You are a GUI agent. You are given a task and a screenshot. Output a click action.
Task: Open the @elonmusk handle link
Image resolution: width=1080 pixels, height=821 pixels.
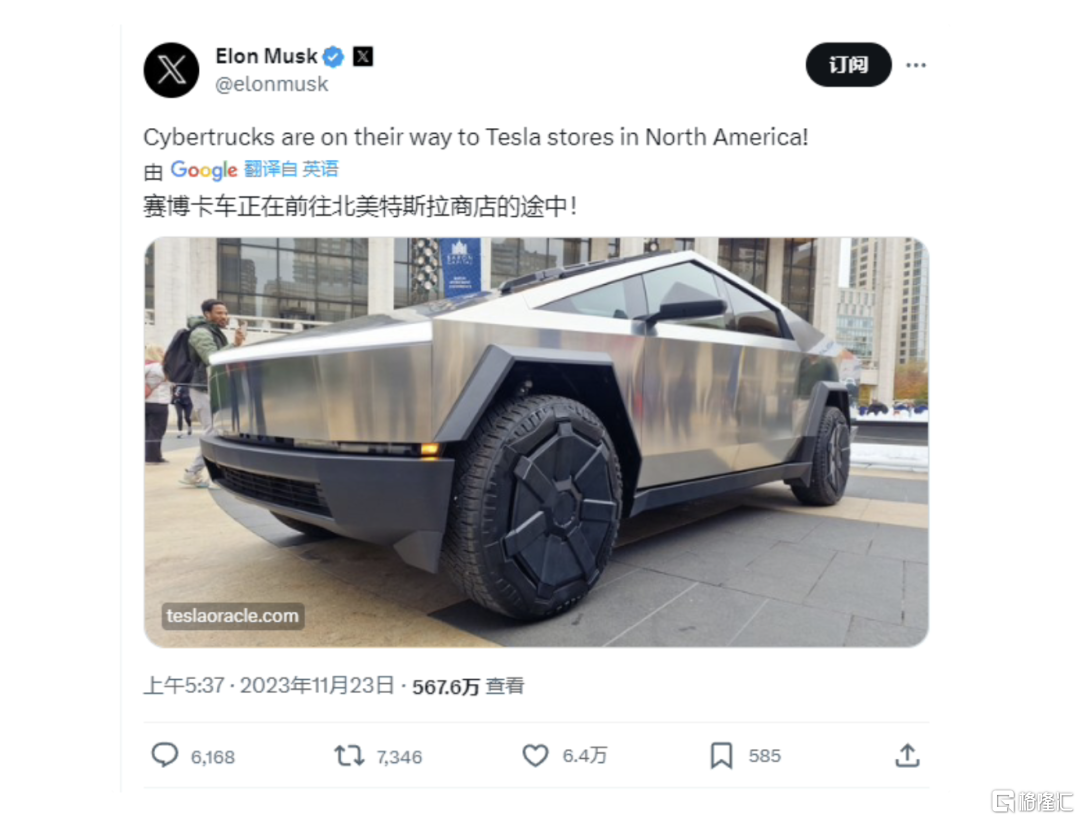click(x=271, y=84)
